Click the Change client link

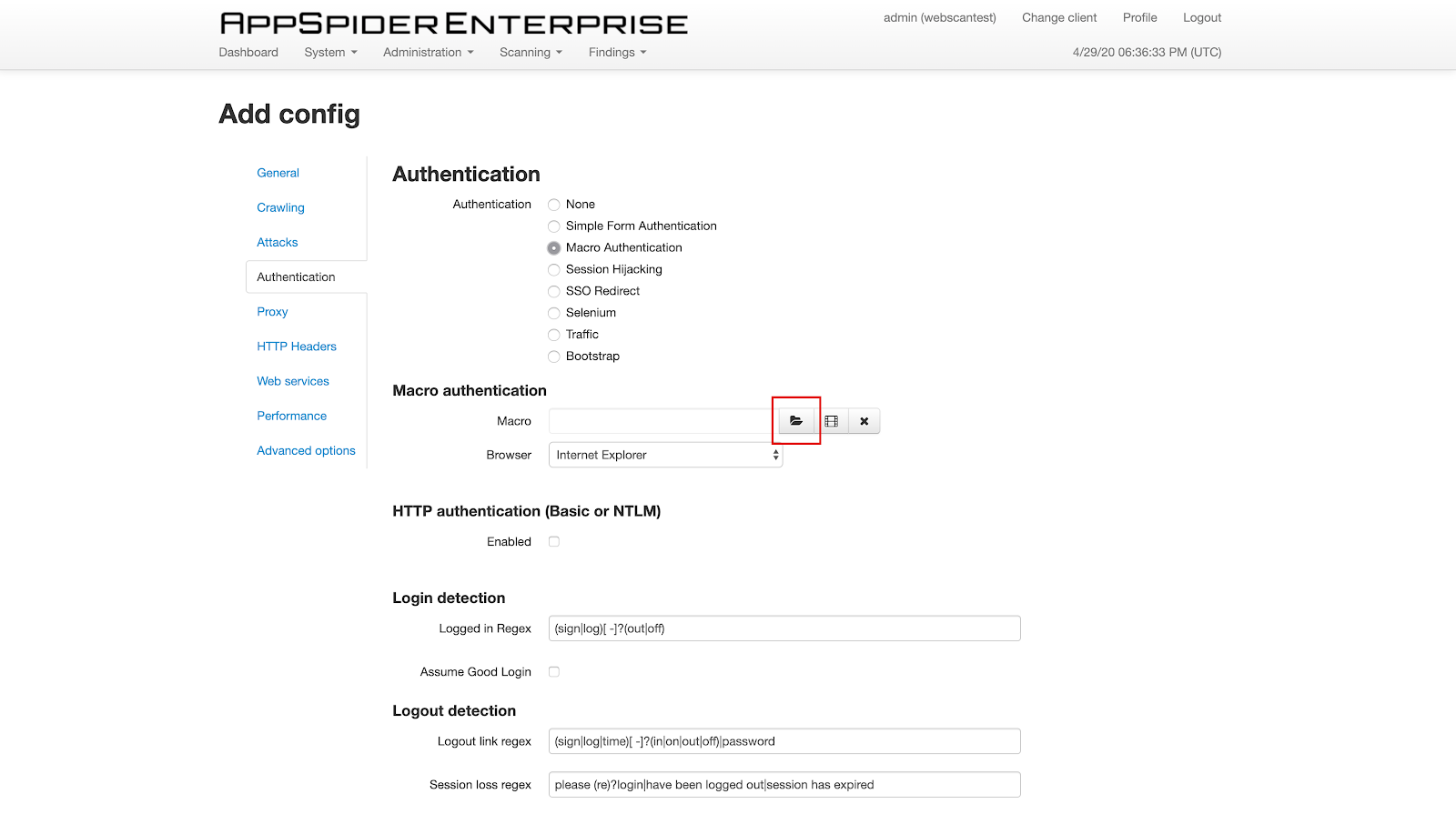[x=1058, y=17]
